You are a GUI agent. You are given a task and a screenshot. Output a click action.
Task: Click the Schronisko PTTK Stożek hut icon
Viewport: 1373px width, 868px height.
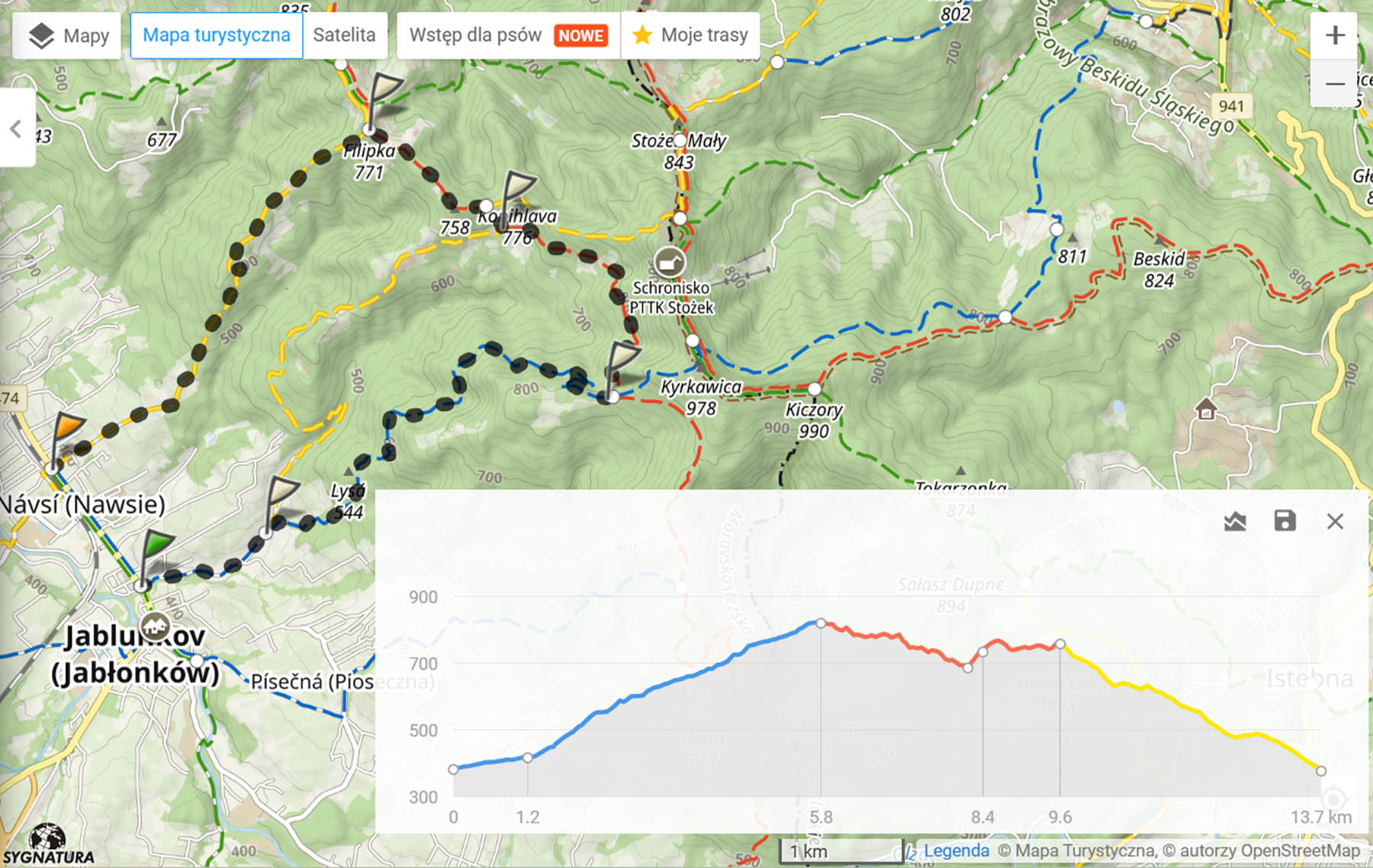pos(669,262)
